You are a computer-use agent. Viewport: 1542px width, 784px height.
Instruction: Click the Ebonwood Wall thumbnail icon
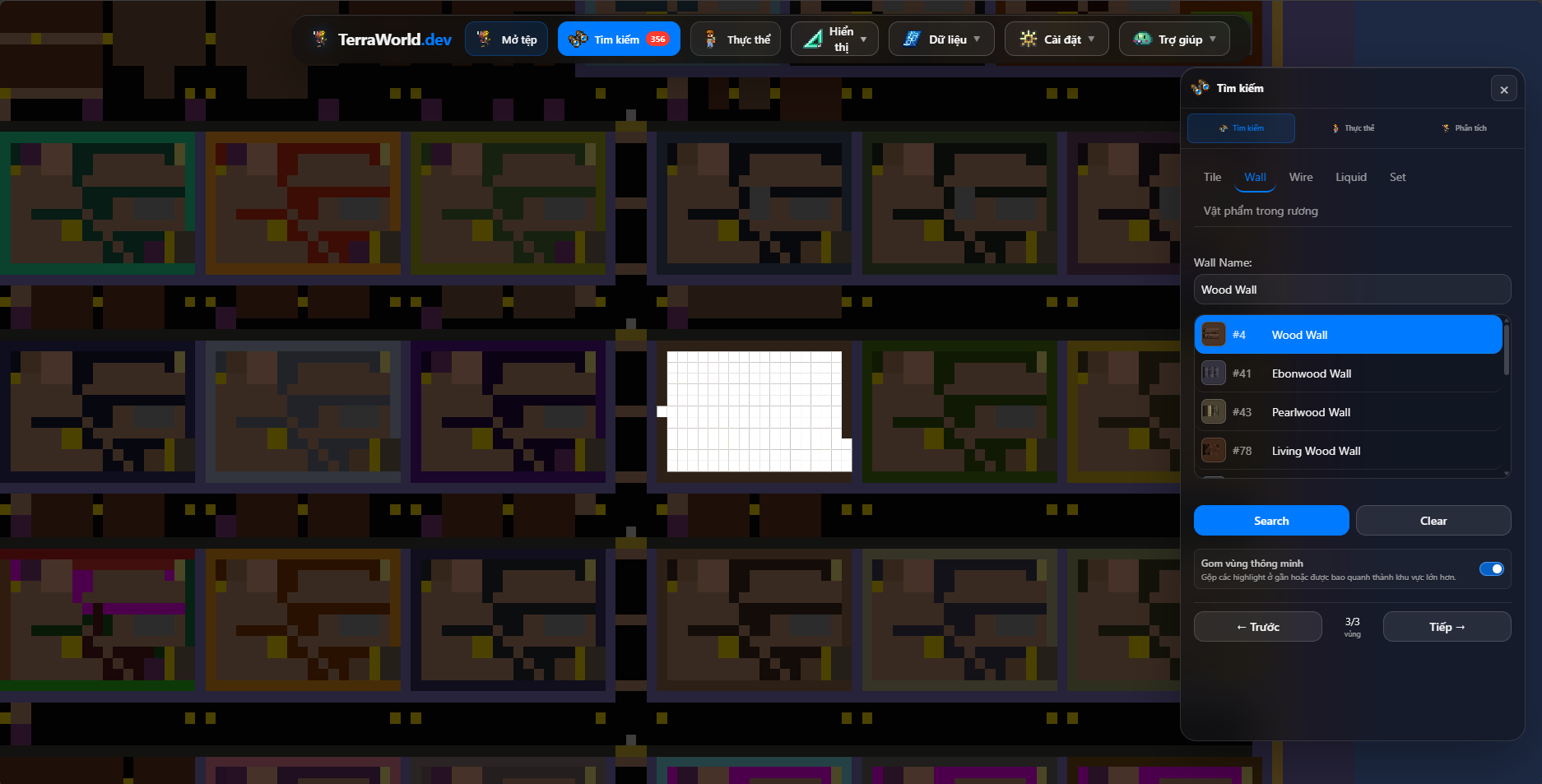[1213, 373]
